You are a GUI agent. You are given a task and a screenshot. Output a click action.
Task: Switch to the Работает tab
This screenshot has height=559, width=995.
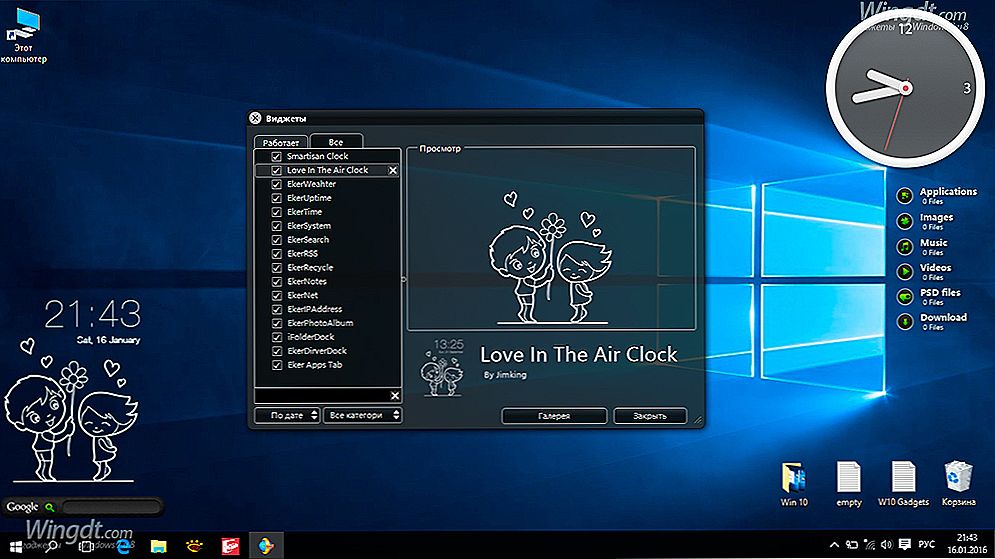[x=280, y=142]
